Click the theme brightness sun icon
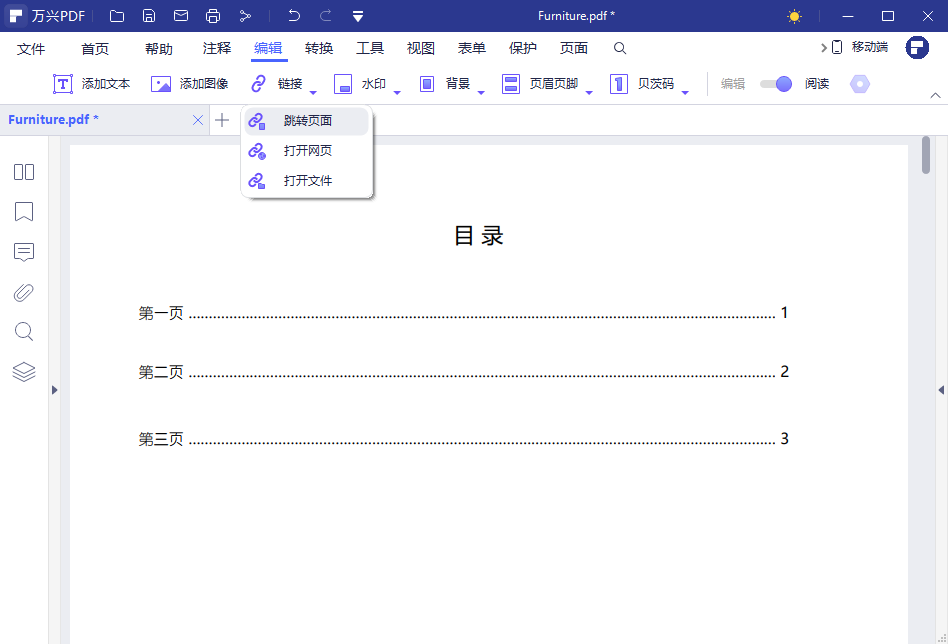 794,16
